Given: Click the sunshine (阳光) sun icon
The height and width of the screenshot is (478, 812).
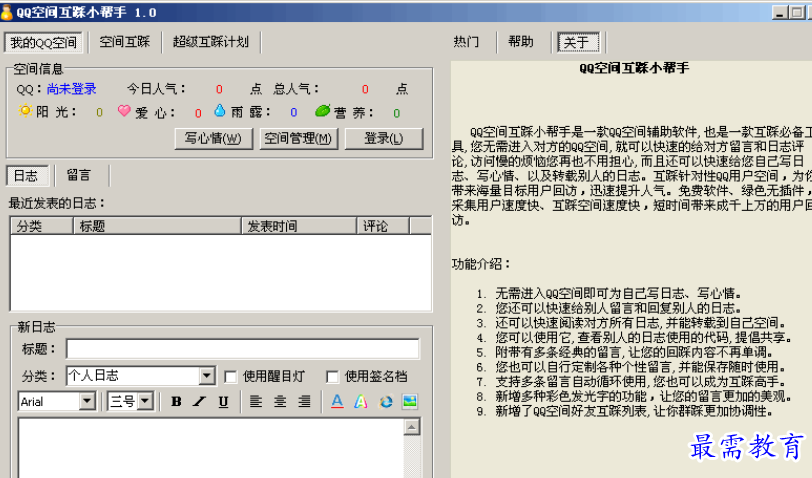Looking at the screenshot, I should point(25,110).
